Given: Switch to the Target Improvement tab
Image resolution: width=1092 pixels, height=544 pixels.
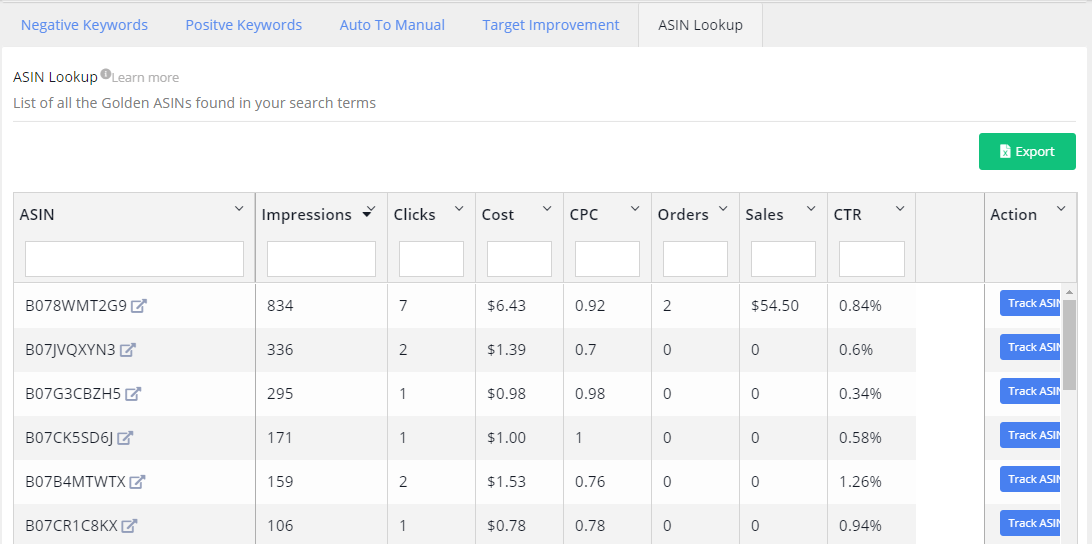Looking at the screenshot, I should pyautogui.click(x=551, y=25).
